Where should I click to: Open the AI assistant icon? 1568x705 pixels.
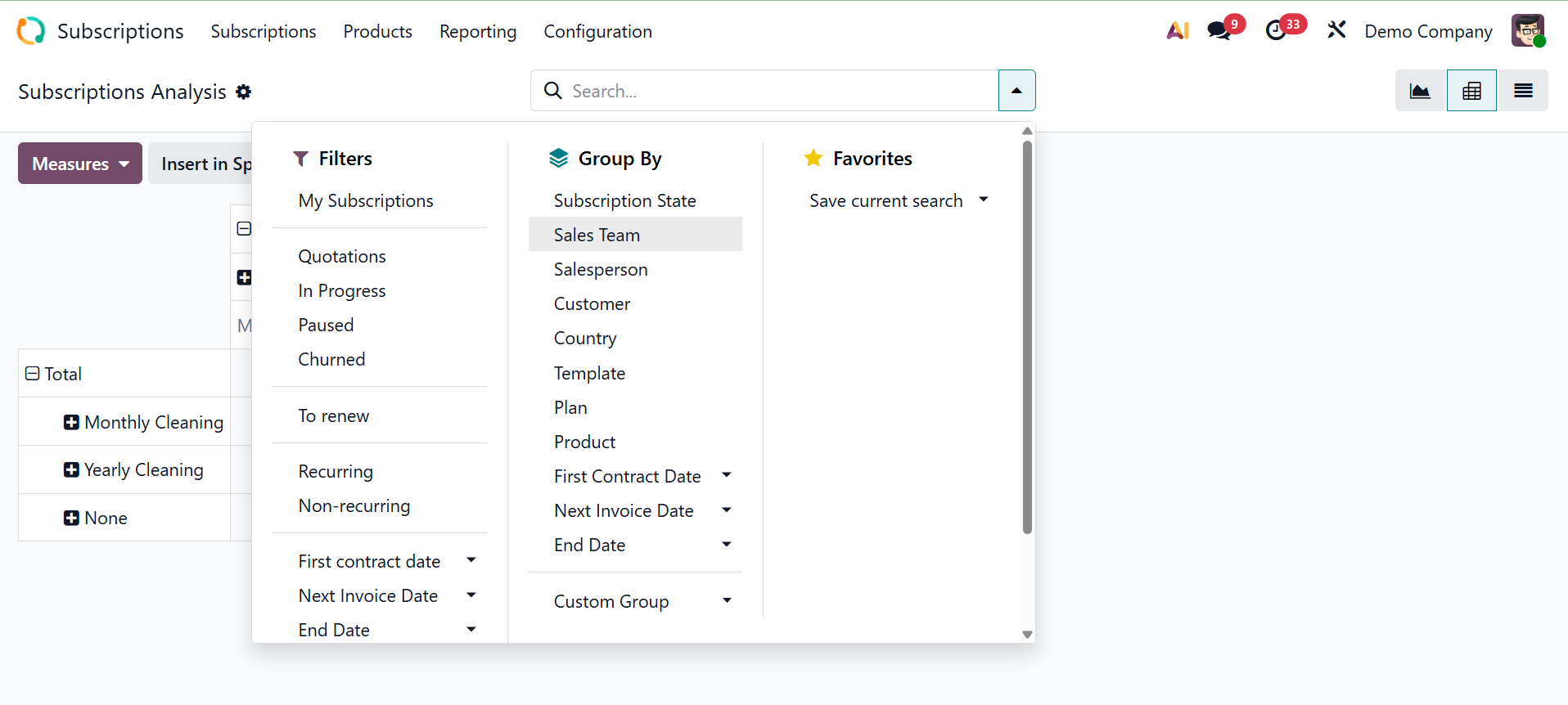tap(1177, 31)
